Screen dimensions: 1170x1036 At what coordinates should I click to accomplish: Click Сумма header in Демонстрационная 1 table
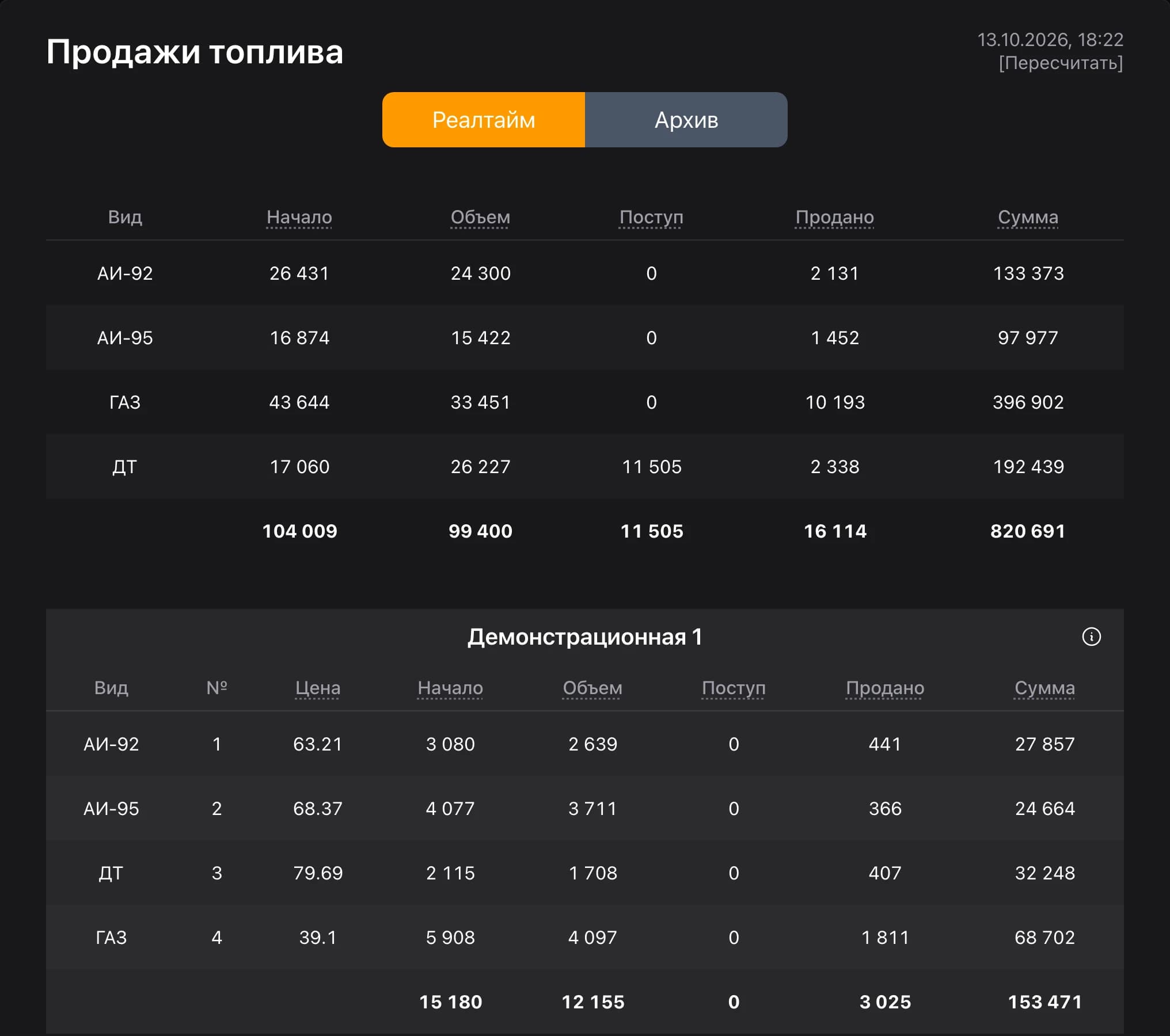[1044, 688]
